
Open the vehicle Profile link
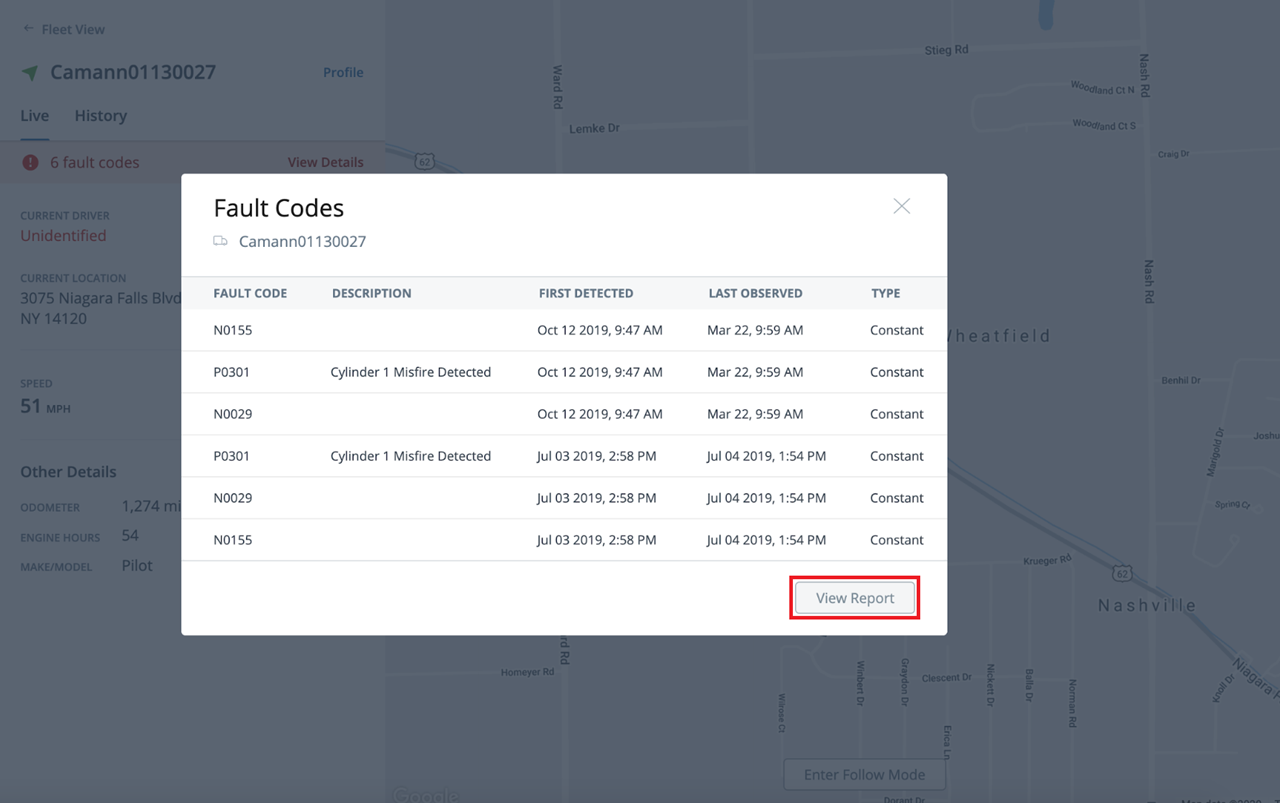click(x=342, y=72)
